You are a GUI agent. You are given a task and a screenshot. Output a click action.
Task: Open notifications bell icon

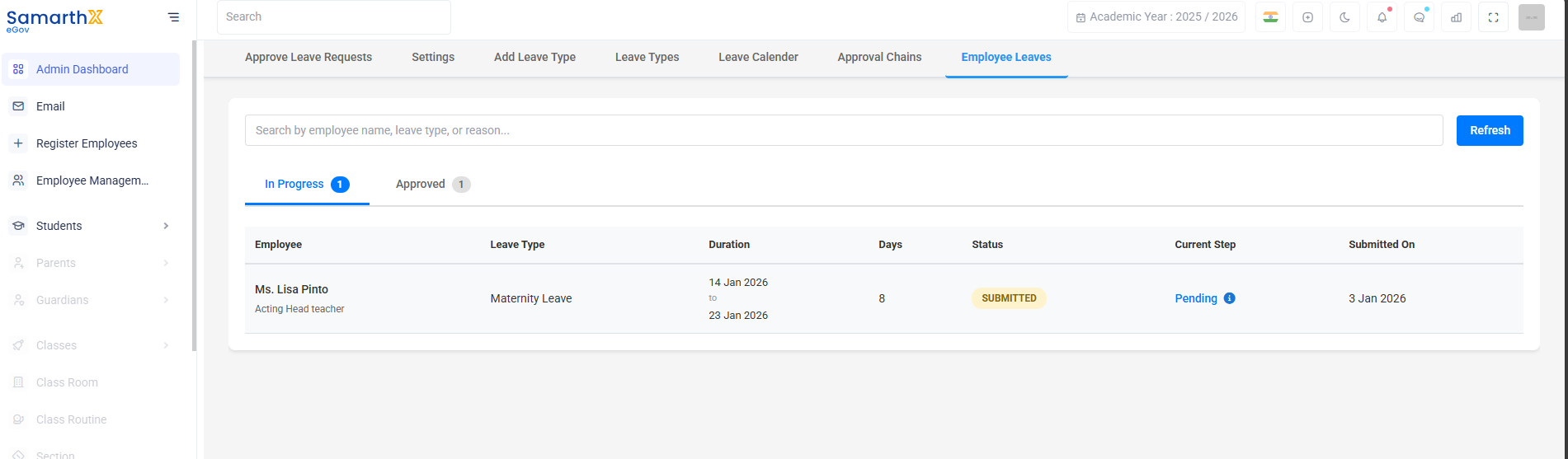coord(1382,16)
